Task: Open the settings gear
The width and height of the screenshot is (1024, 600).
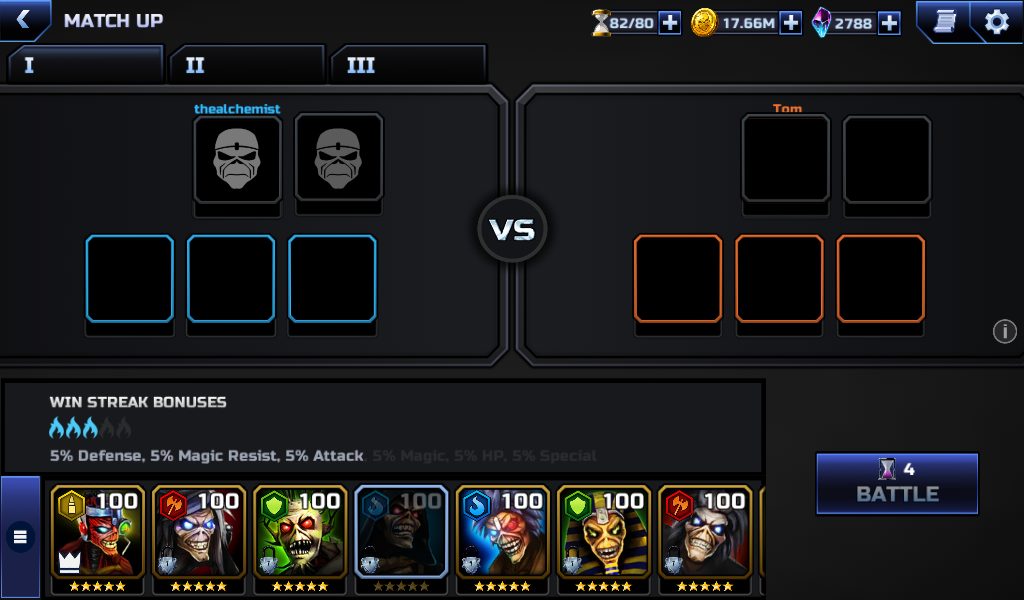Action: tap(997, 22)
